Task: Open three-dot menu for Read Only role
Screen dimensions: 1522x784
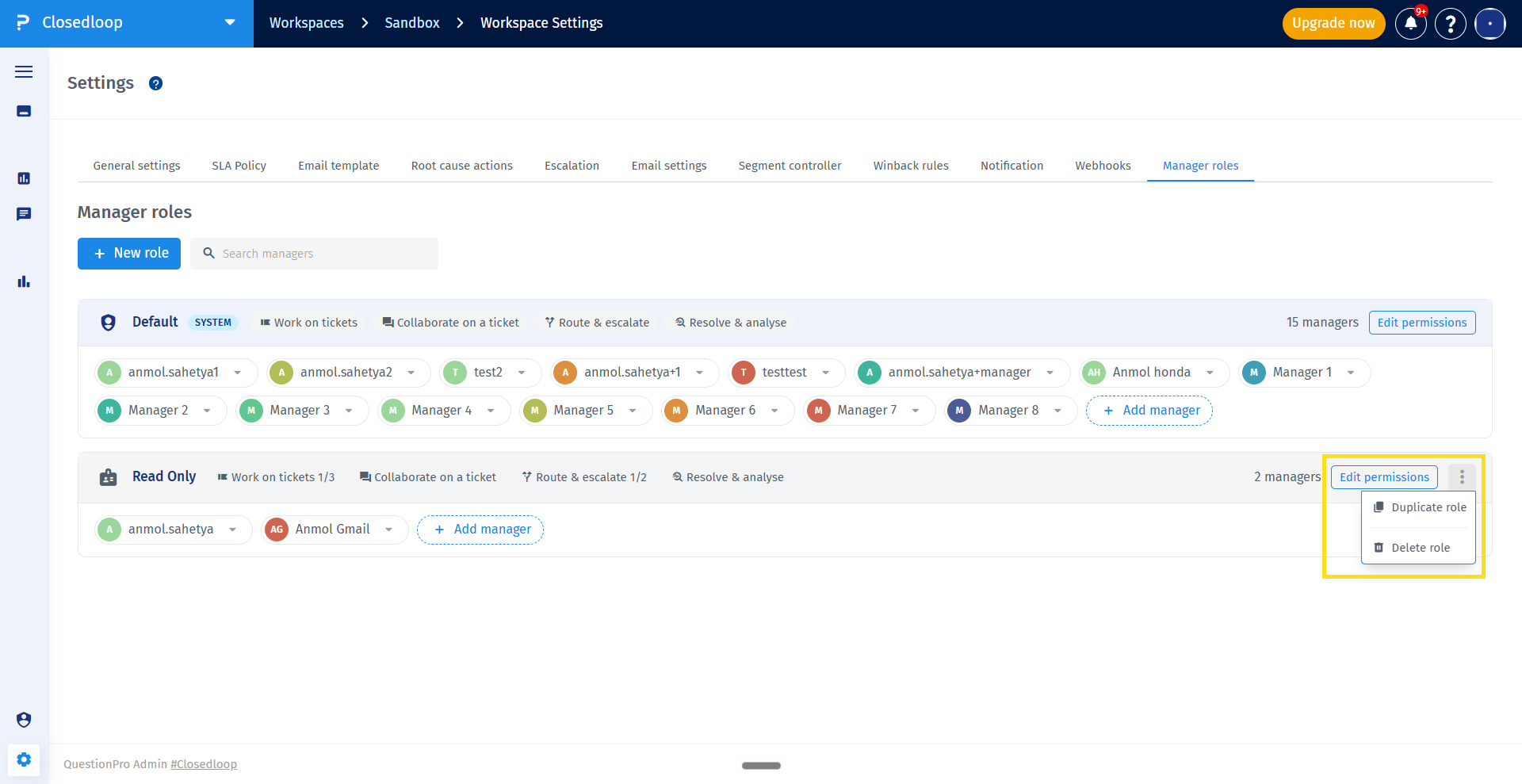Action: pos(1462,477)
